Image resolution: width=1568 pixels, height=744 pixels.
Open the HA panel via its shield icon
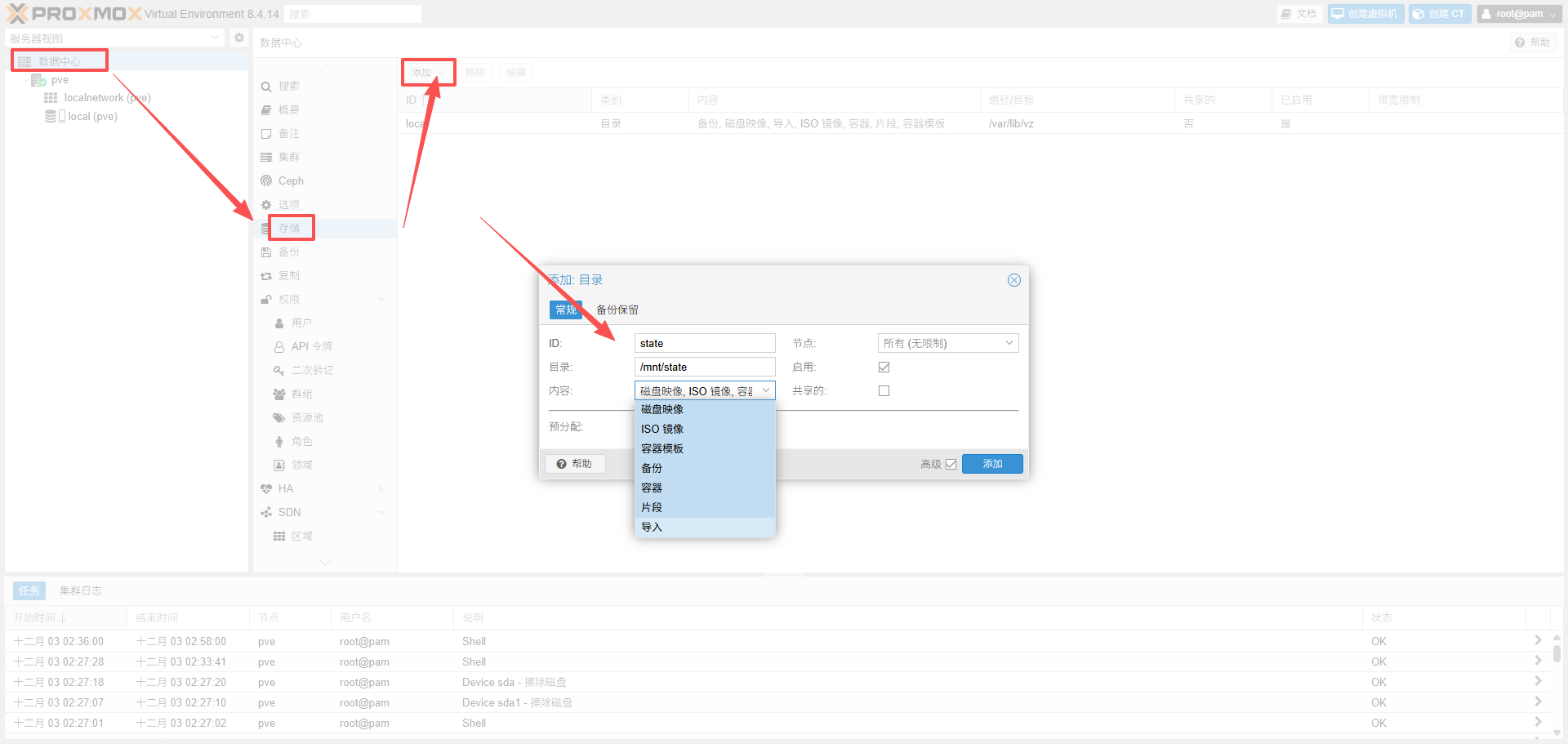point(266,488)
